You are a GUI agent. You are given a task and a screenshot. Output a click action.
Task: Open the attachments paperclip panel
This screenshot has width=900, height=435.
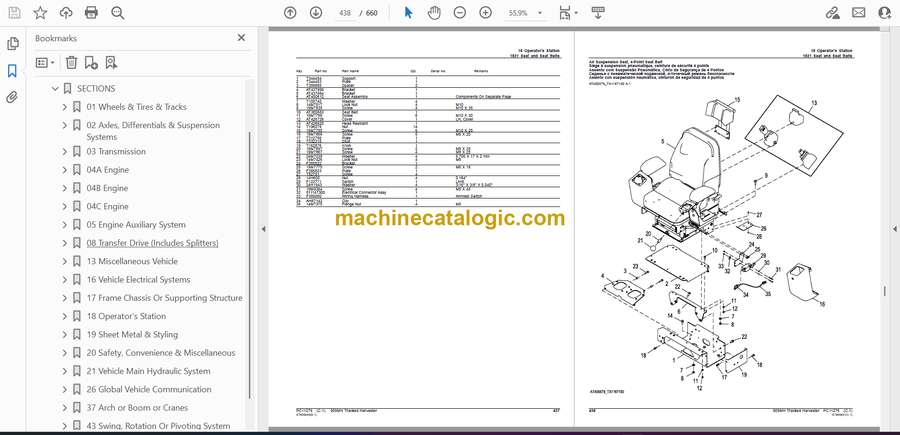click(13, 97)
